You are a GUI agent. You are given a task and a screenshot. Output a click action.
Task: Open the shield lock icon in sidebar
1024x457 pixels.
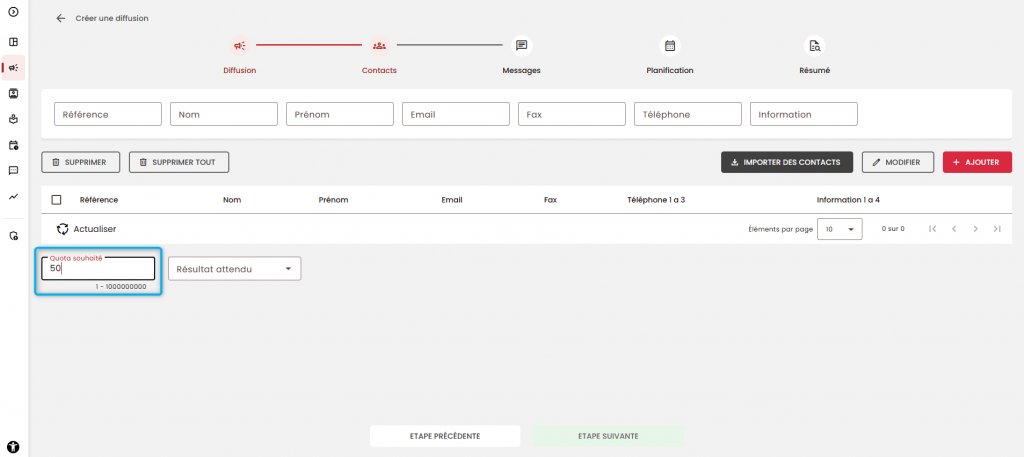click(x=13, y=236)
